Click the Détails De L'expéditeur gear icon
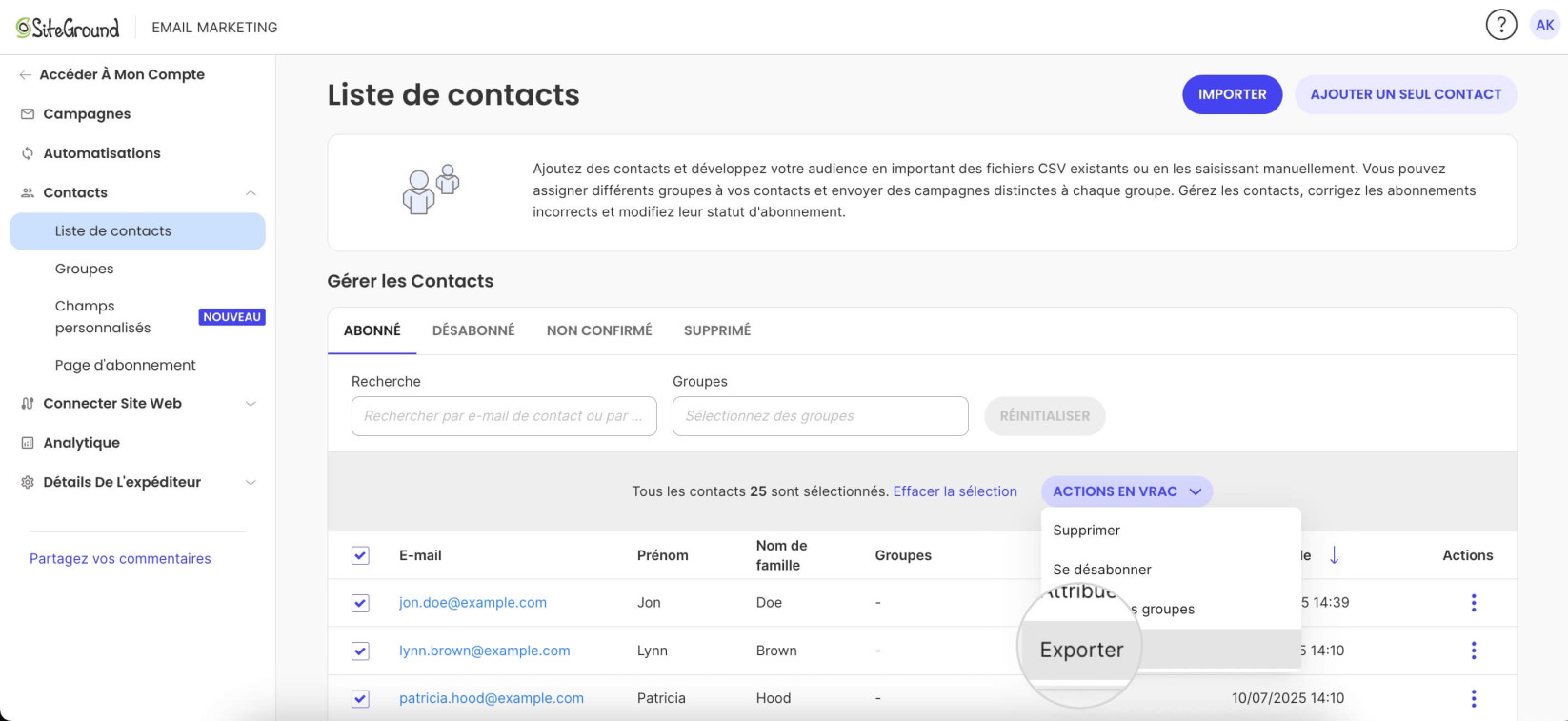The image size is (1568, 721). tap(28, 482)
